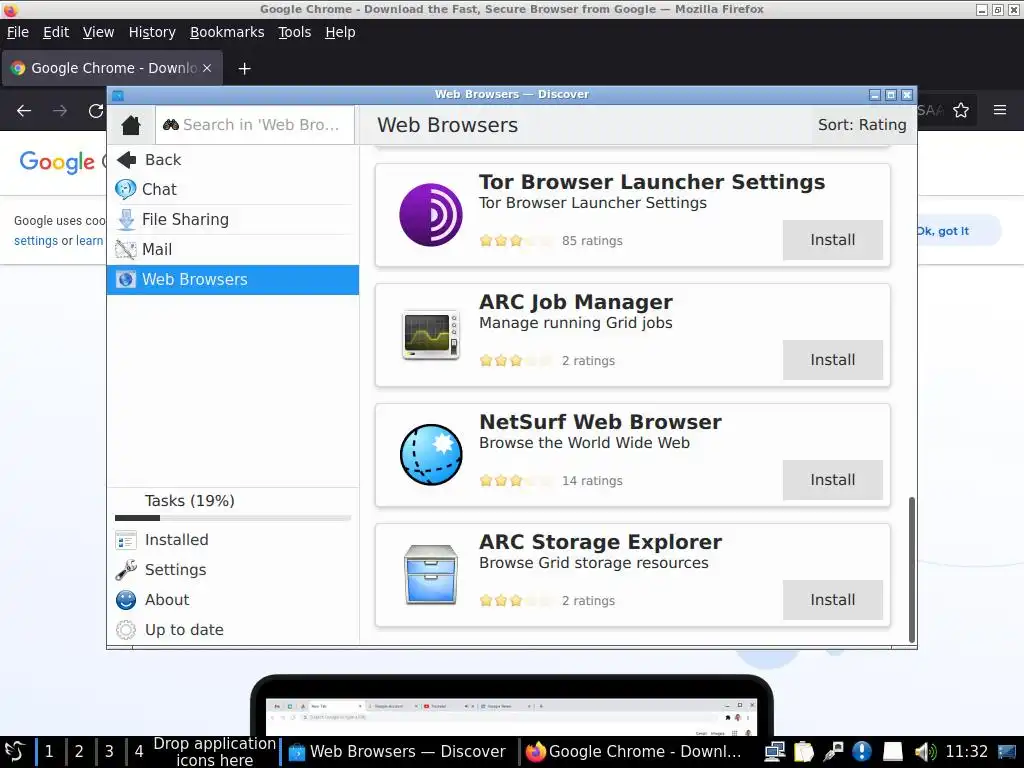This screenshot has height=768, width=1024.
Task: Open Firefox hamburger menu icon
Action: click(x=1000, y=110)
